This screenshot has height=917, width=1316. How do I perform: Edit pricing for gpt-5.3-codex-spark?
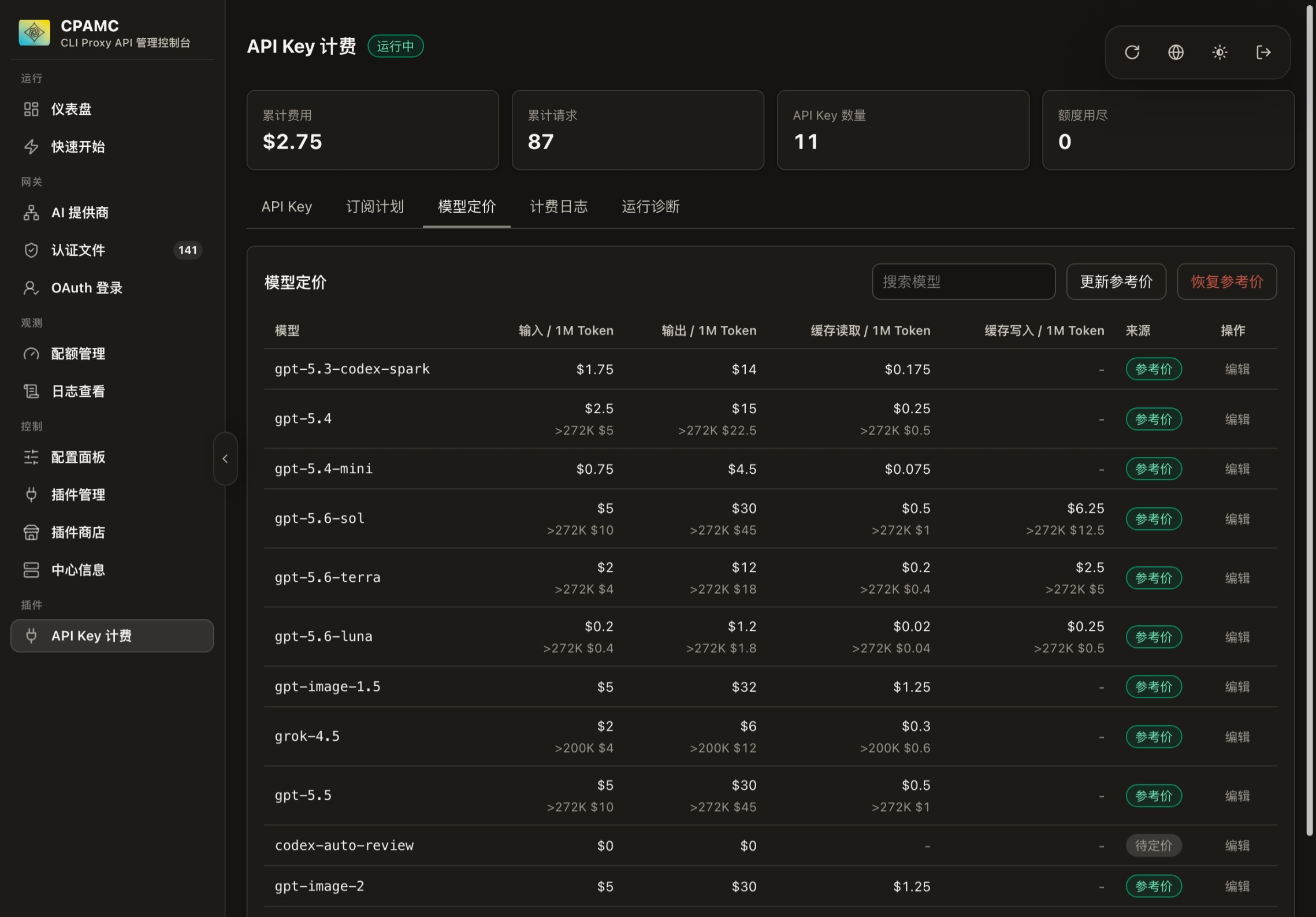tap(1237, 369)
